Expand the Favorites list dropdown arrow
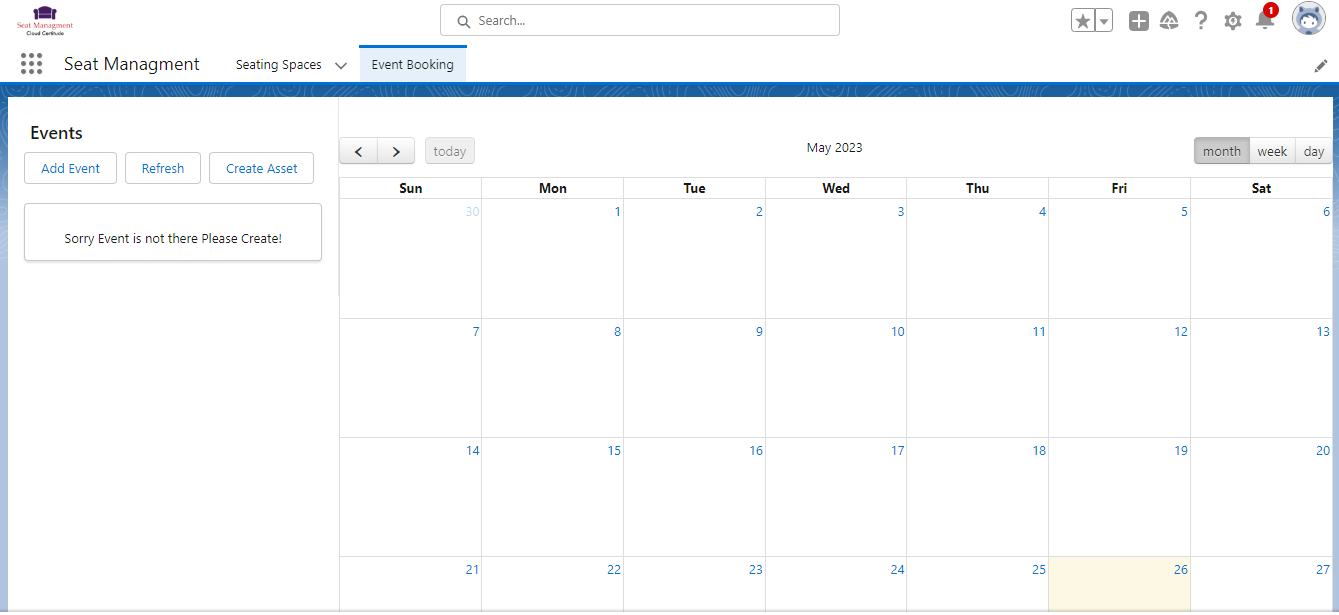 [x=1104, y=21]
